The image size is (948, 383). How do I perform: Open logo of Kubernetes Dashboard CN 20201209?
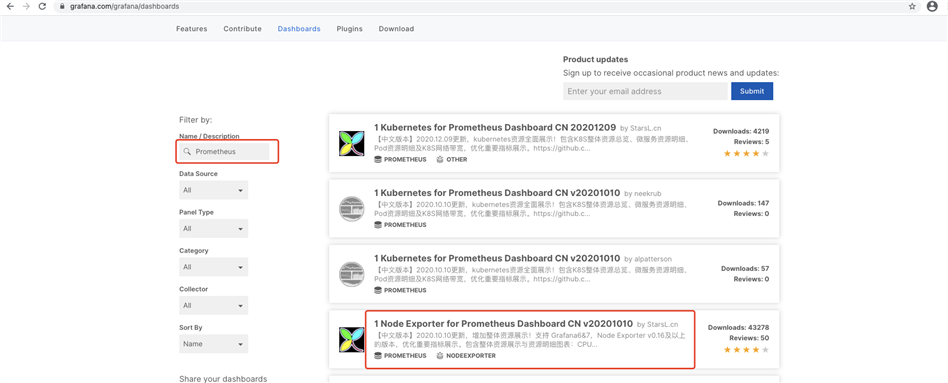tap(351, 143)
